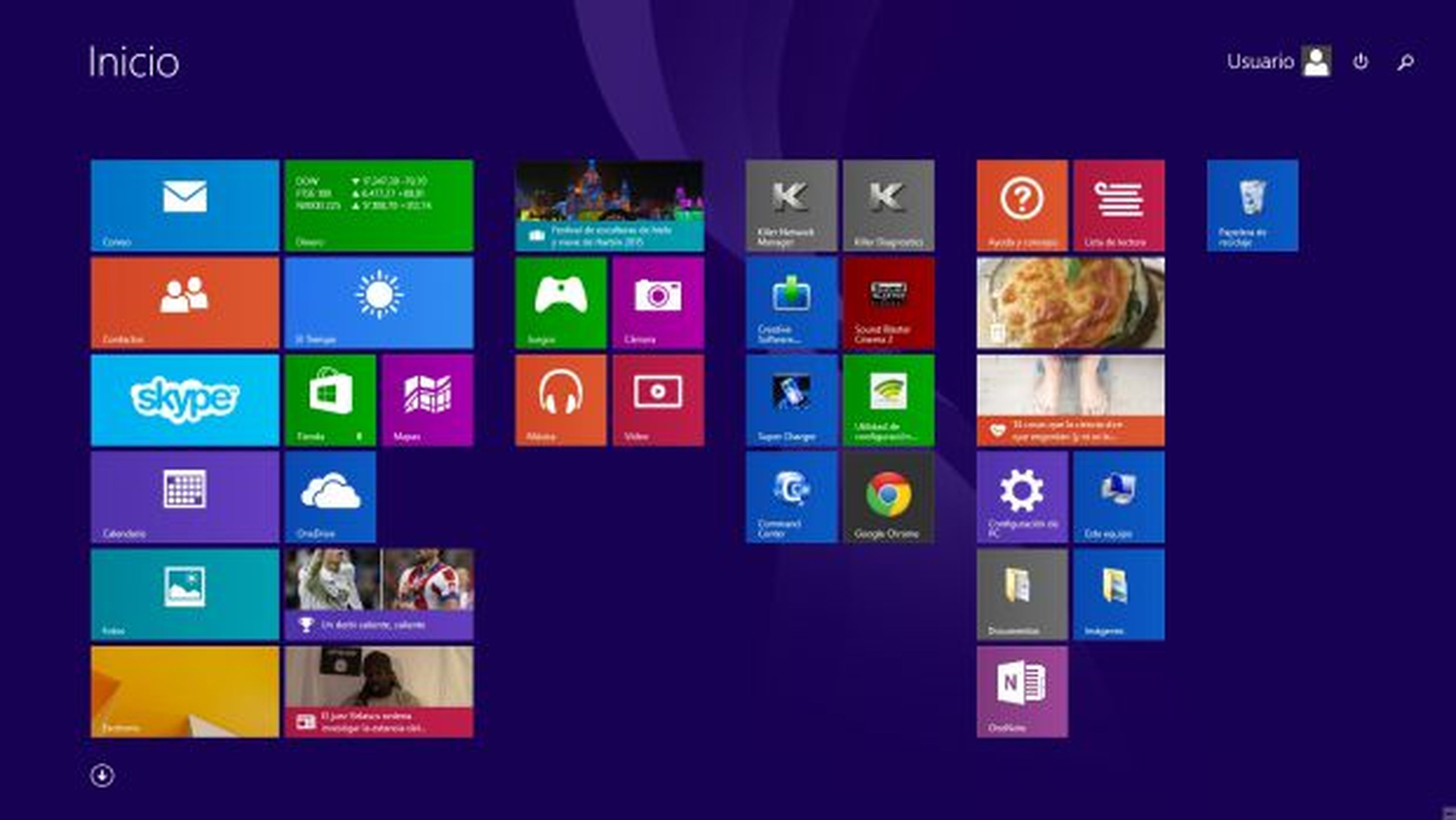This screenshot has height=820, width=1456.
Task: Open the OneDrive tile
Action: point(330,497)
